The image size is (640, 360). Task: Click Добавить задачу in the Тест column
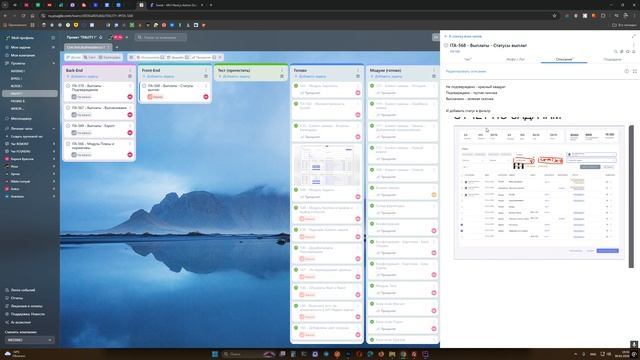(234, 76)
